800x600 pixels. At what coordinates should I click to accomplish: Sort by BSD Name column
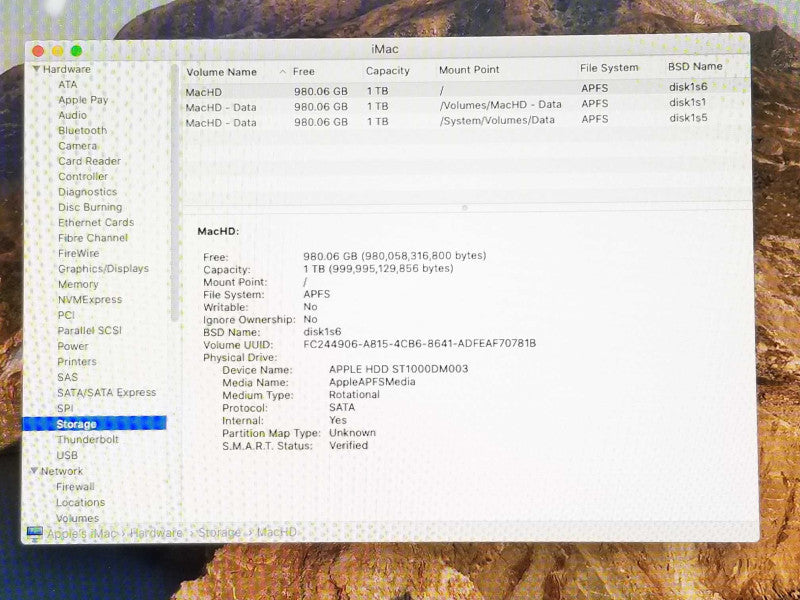[x=695, y=66]
